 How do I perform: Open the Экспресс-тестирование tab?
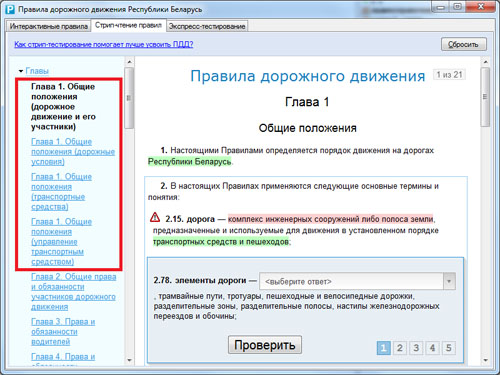tap(207, 26)
